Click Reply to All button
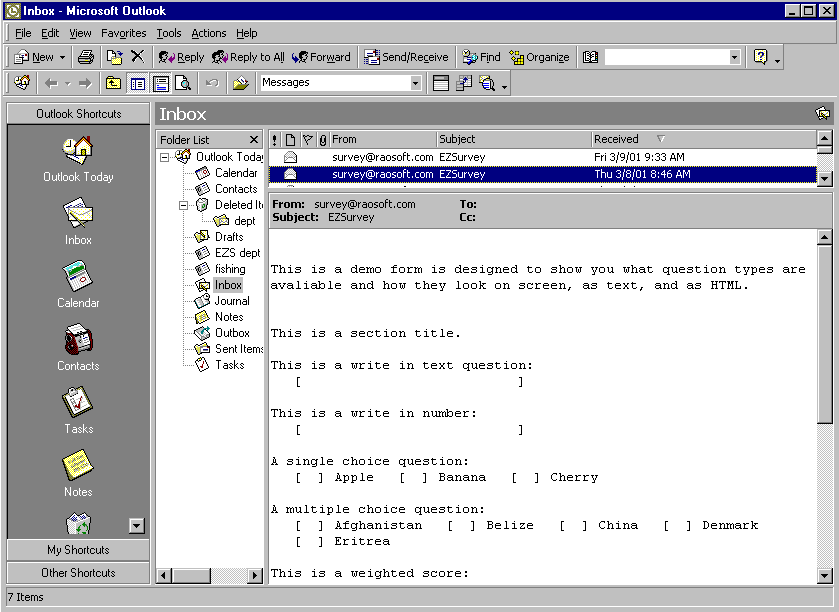The image size is (839, 612). tap(248, 57)
